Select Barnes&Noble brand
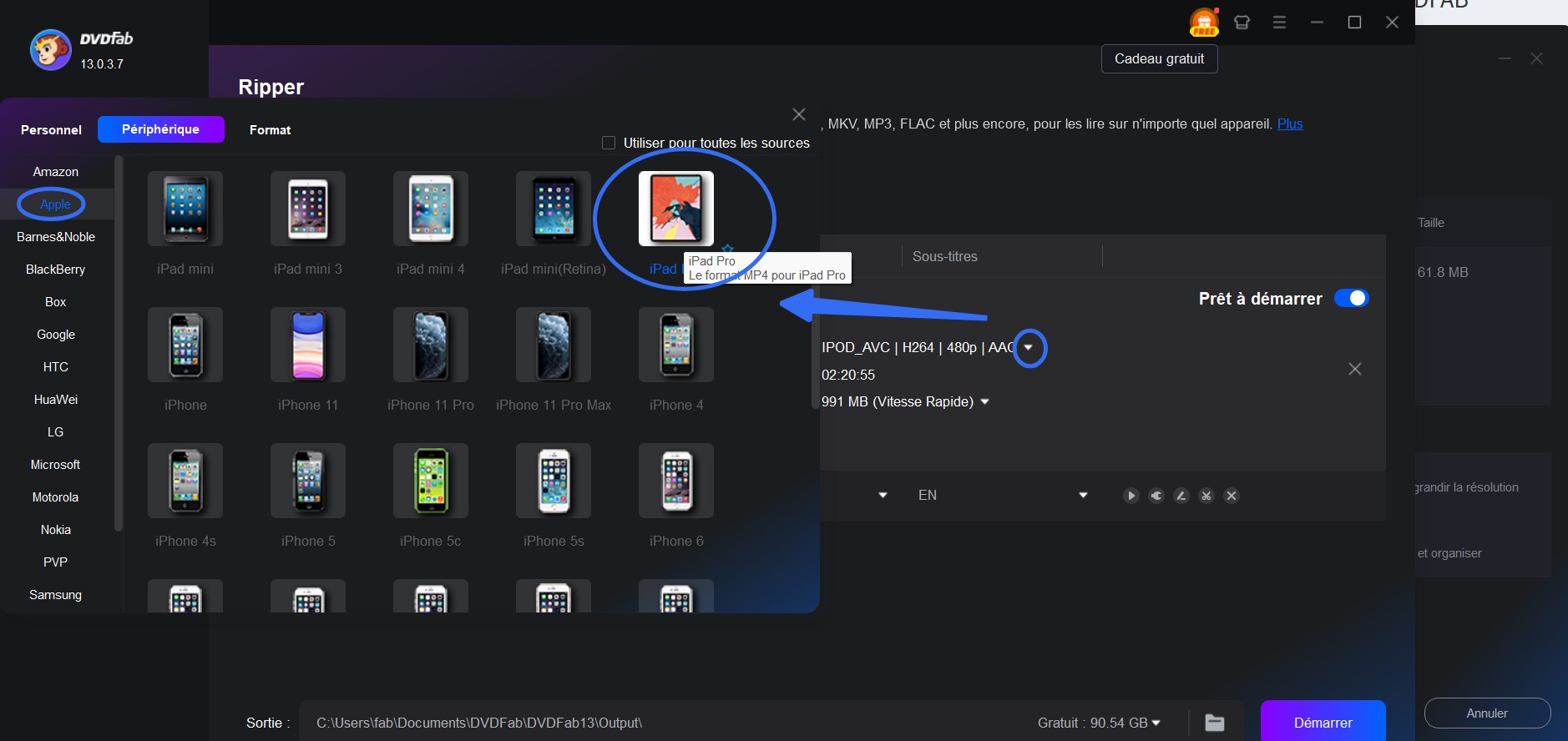This screenshot has height=741, width=1568. pos(56,237)
